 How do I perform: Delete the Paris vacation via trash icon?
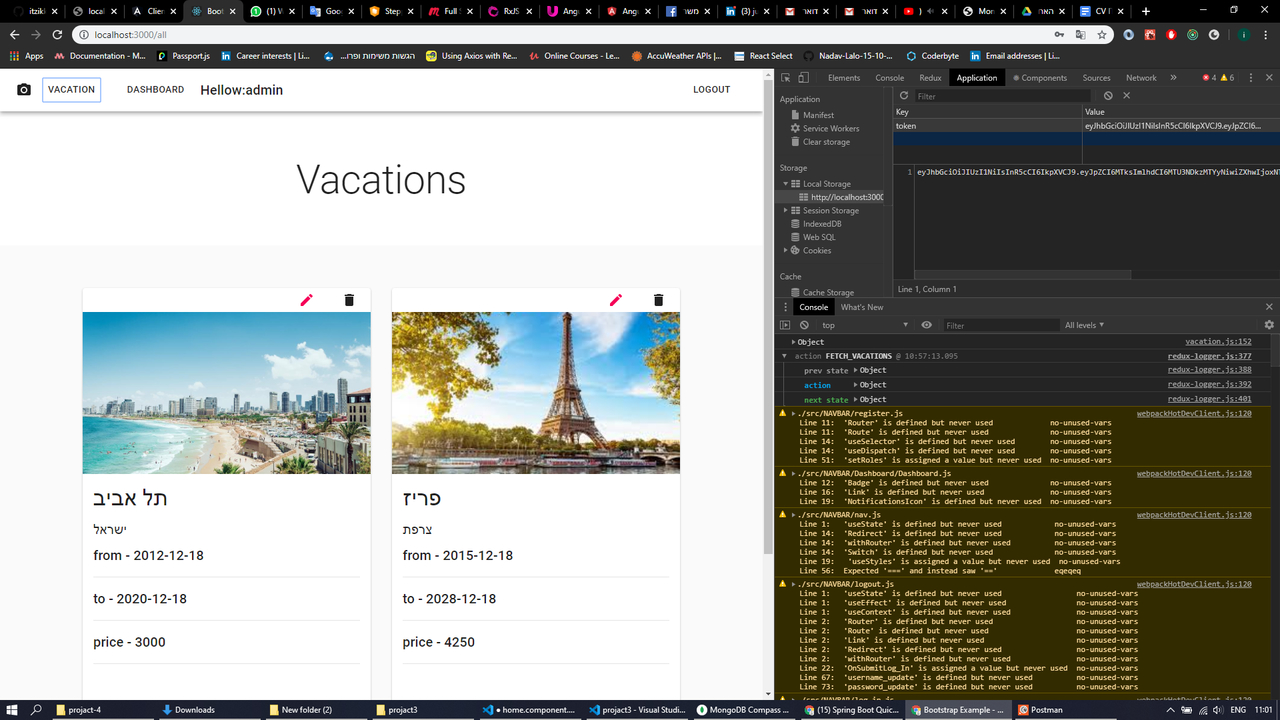click(658, 299)
